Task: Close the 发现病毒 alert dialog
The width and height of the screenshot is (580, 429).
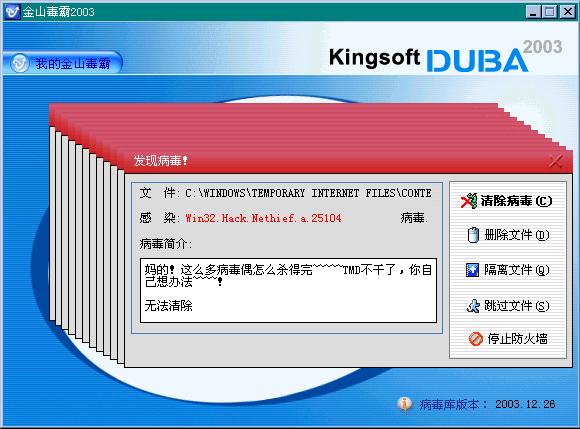Action: (x=556, y=161)
